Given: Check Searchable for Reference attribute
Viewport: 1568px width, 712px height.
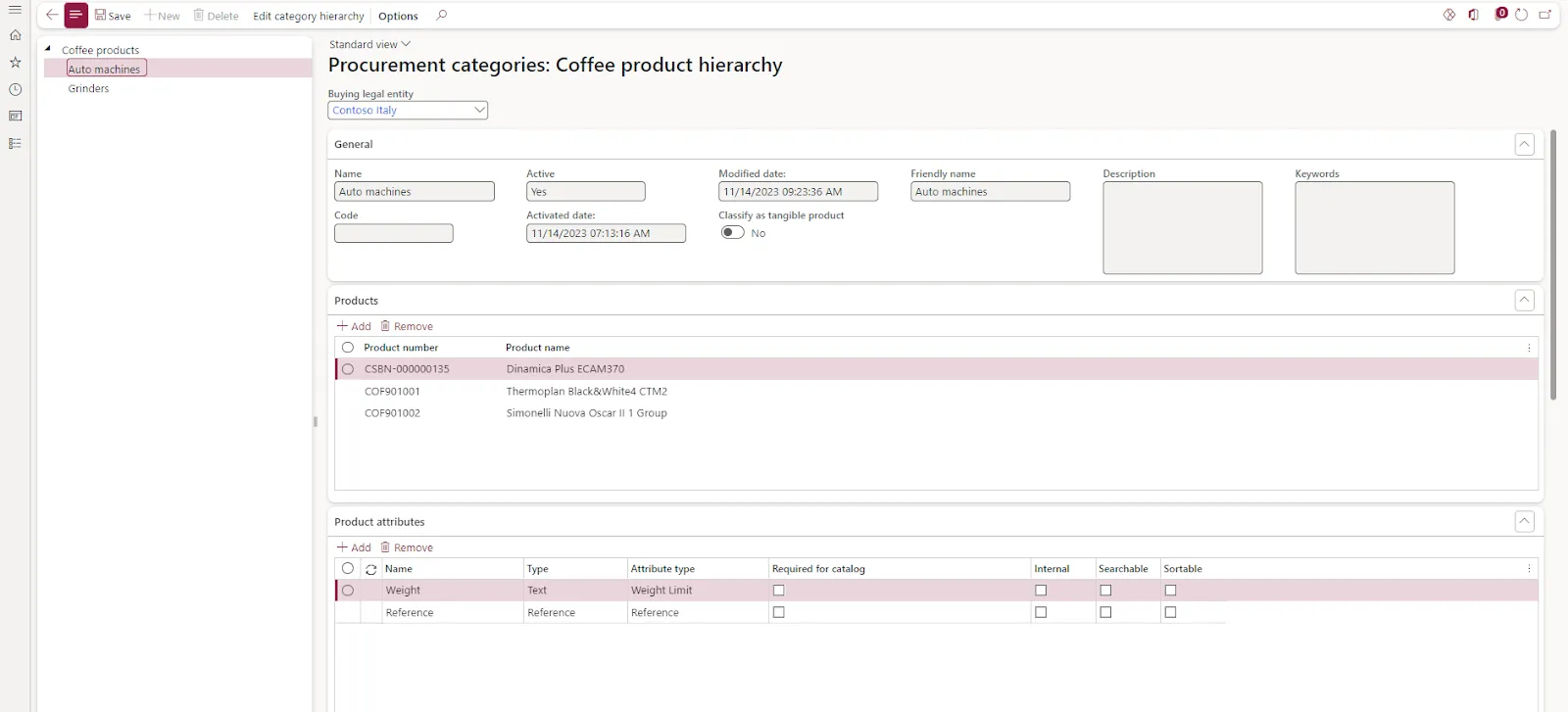Looking at the screenshot, I should click(1105, 612).
